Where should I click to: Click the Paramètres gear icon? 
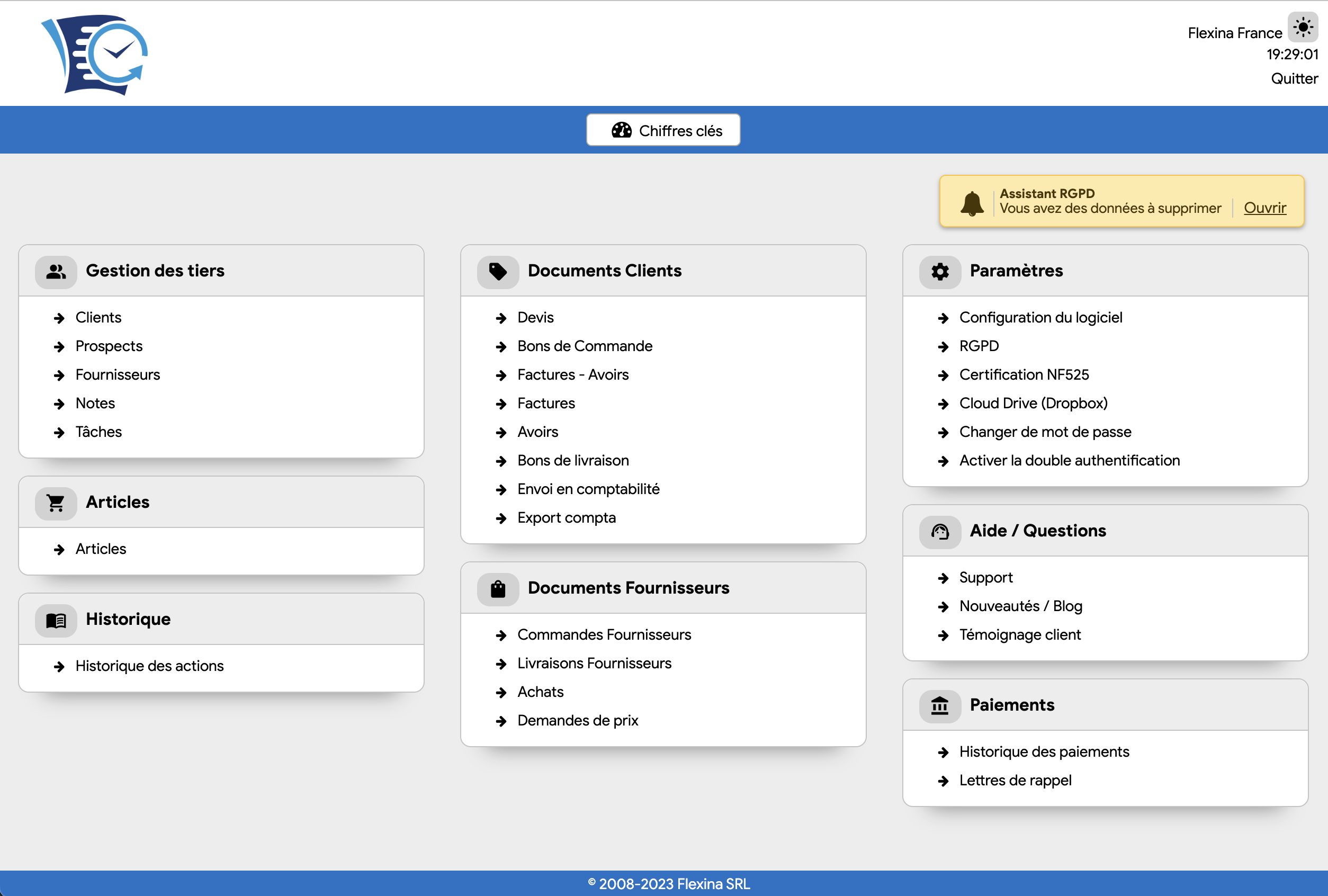[x=940, y=271]
